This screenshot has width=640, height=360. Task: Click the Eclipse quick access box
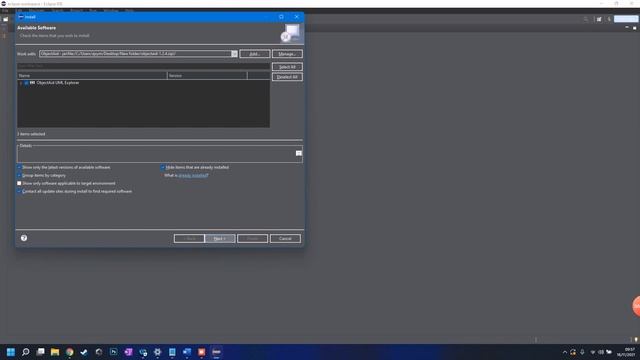(x=625, y=19)
